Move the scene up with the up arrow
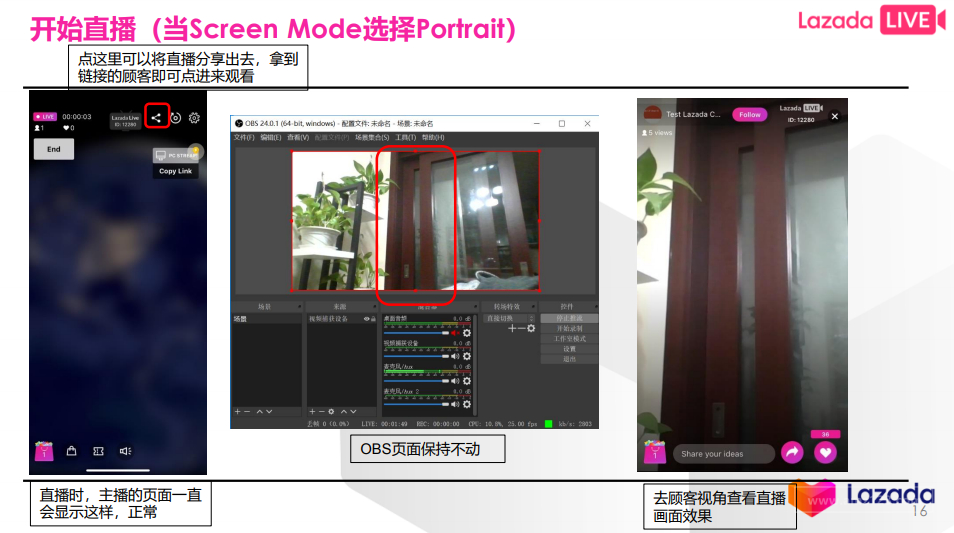This screenshot has height=533, width=954. [x=260, y=412]
